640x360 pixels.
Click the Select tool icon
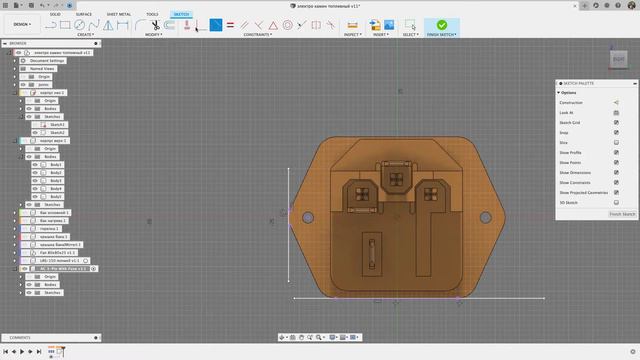pyautogui.click(x=410, y=25)
